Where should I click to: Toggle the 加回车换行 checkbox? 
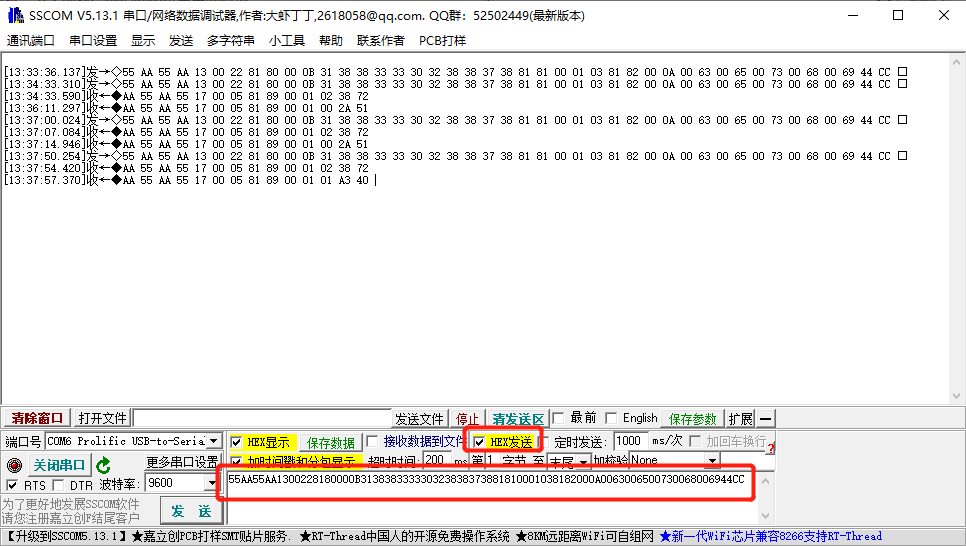pos(696,441)
